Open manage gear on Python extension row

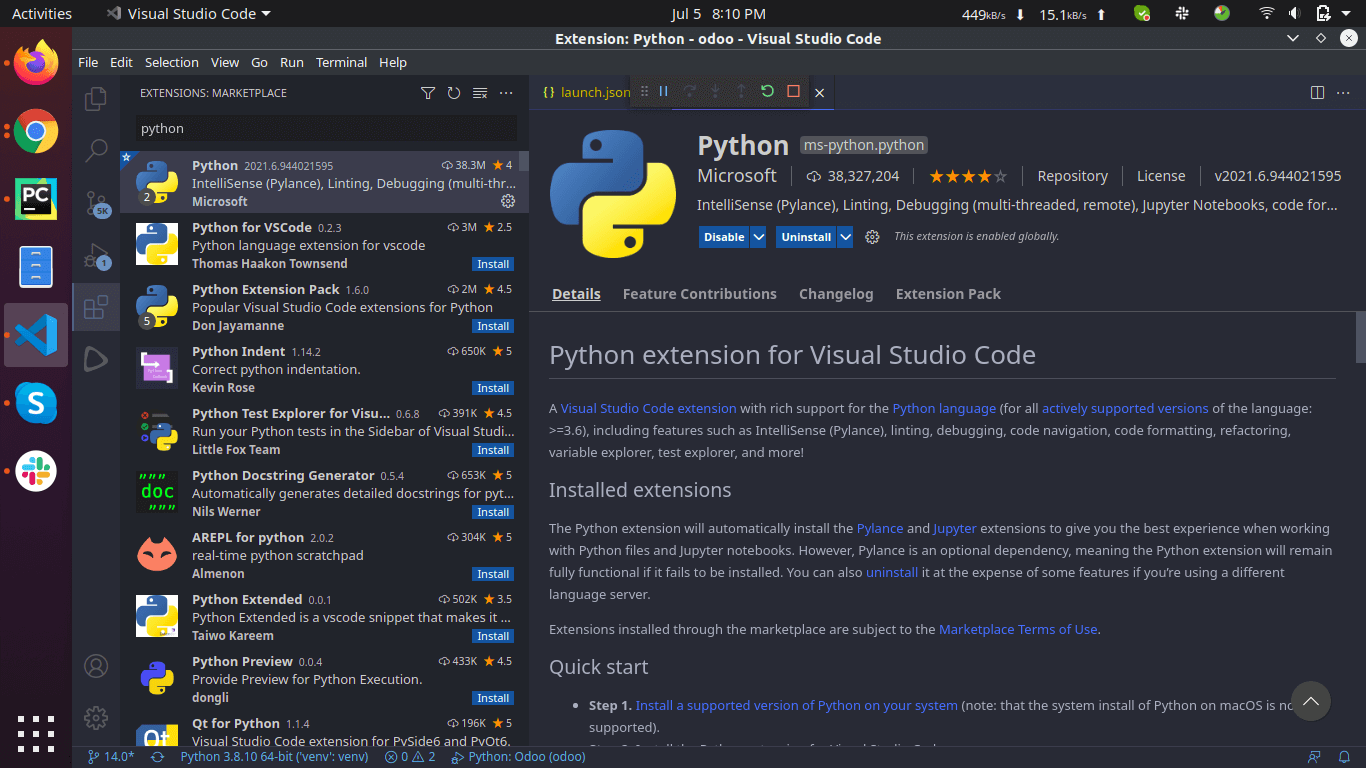[x=508, y=201]
